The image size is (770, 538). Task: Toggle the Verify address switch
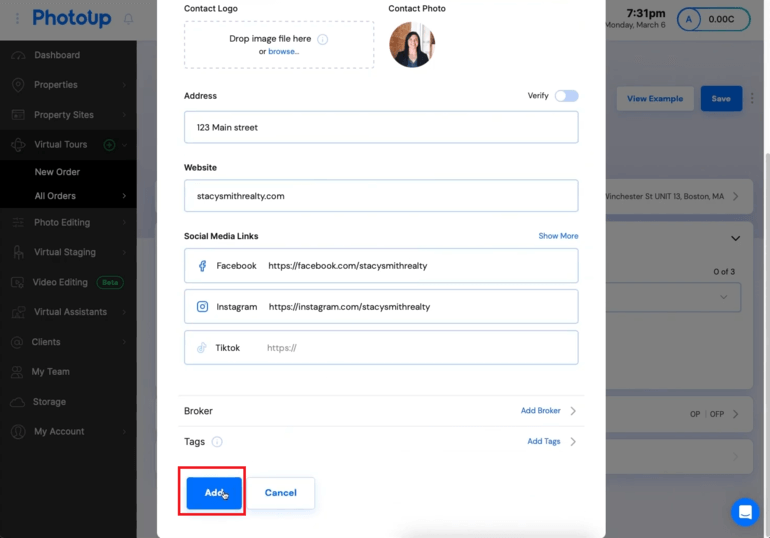pos(566,96)
